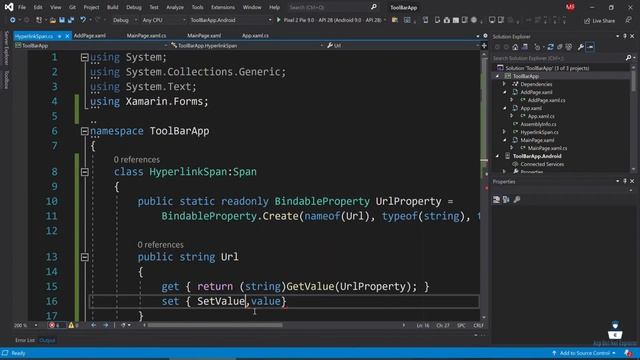The height and width of the screenshot is (360, 640).
Task: Collapse the ToolBarApp project node
Action: pos(497,76)
